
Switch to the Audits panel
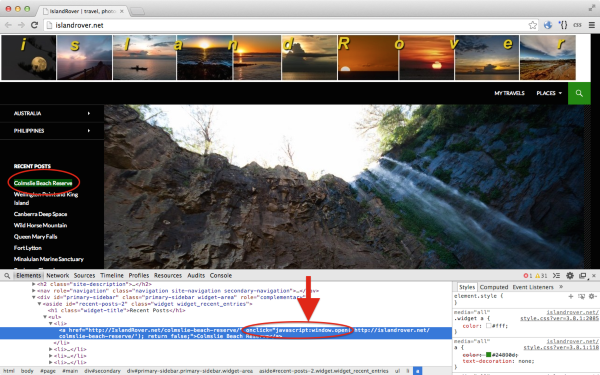click(196, 276)
